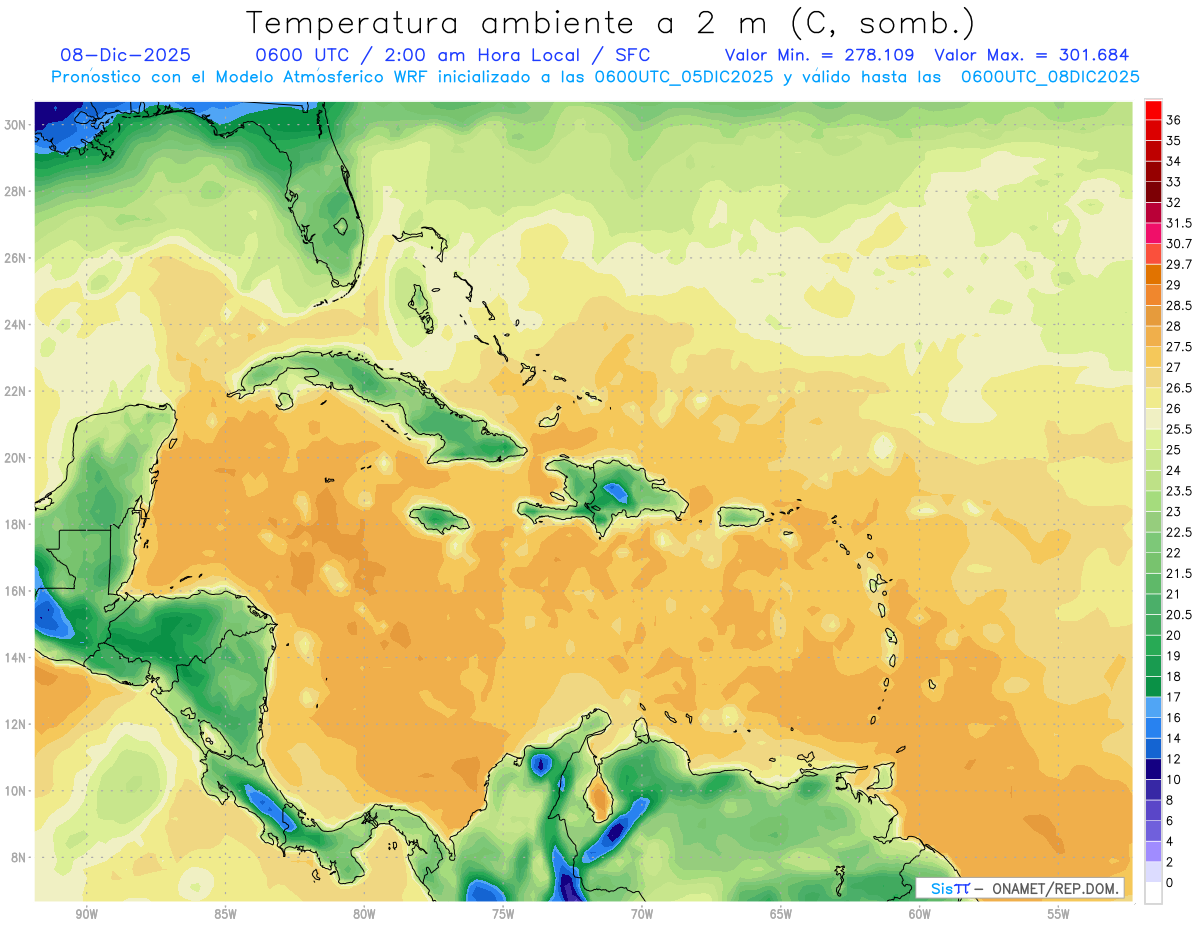Screen dimensions: 1200x927
Task: Click the 90W longitude axis label
Action: 86,914
